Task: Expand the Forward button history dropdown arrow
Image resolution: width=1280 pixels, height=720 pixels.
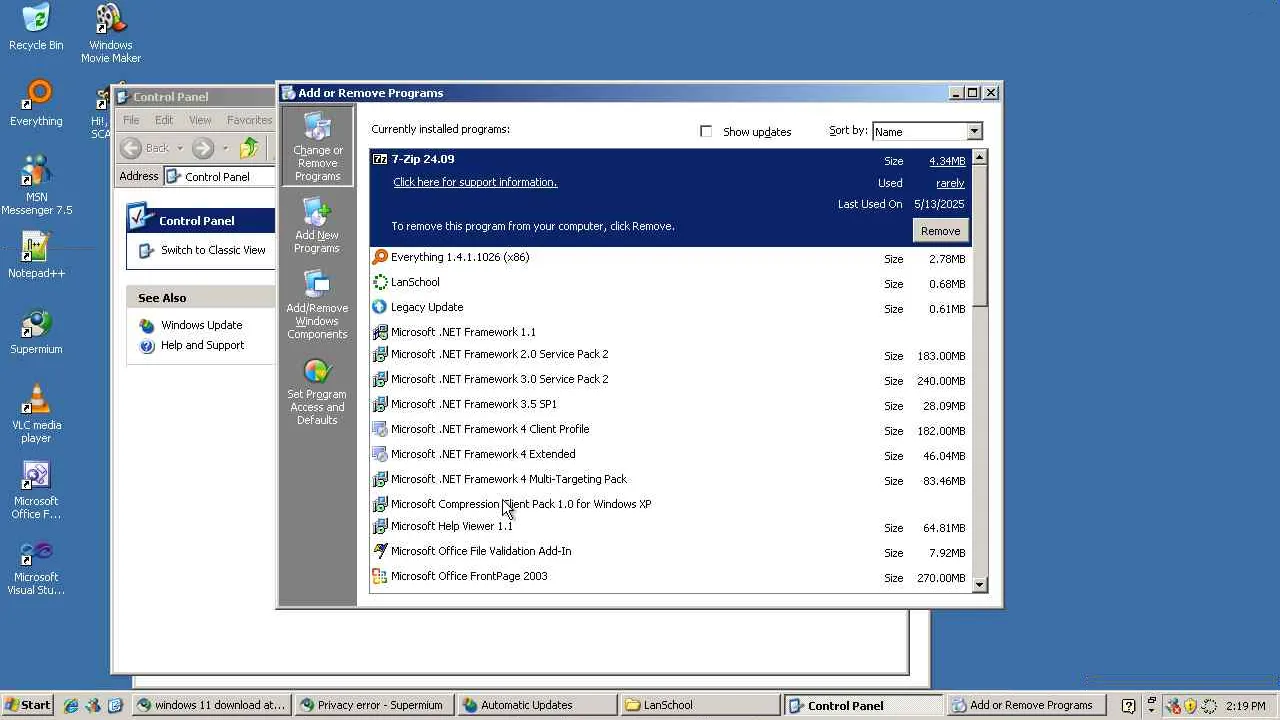Action: 225,148
